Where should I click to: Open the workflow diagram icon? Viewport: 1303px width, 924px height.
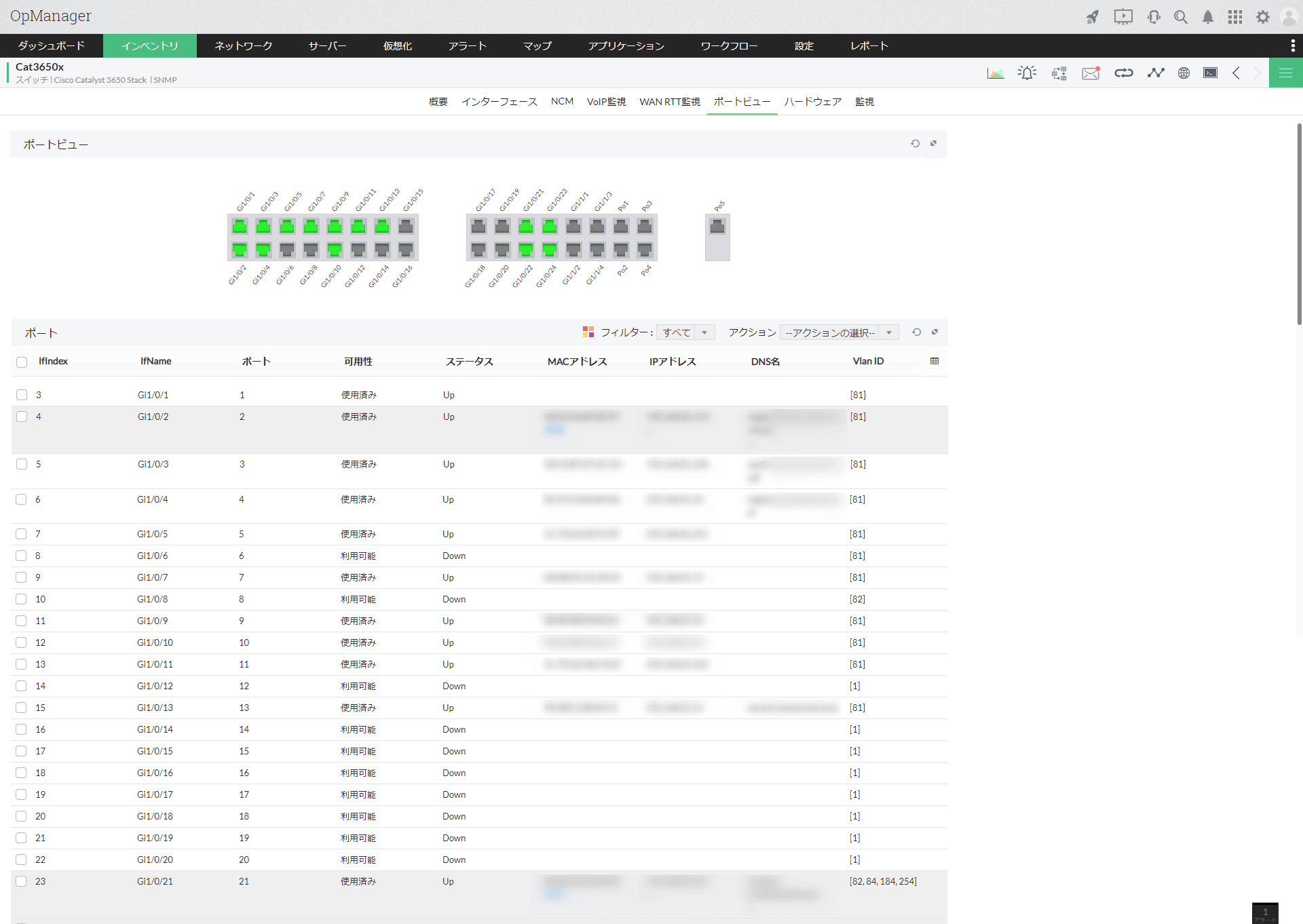click(x=1059, y=73)
